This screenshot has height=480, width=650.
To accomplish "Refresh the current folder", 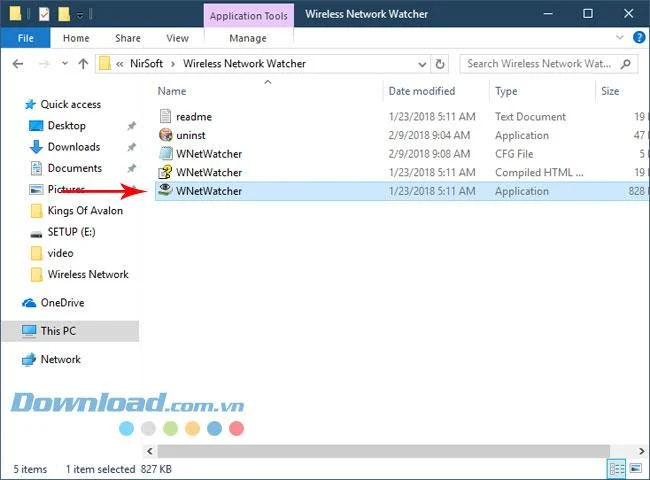I will click(x=440, y=64).
